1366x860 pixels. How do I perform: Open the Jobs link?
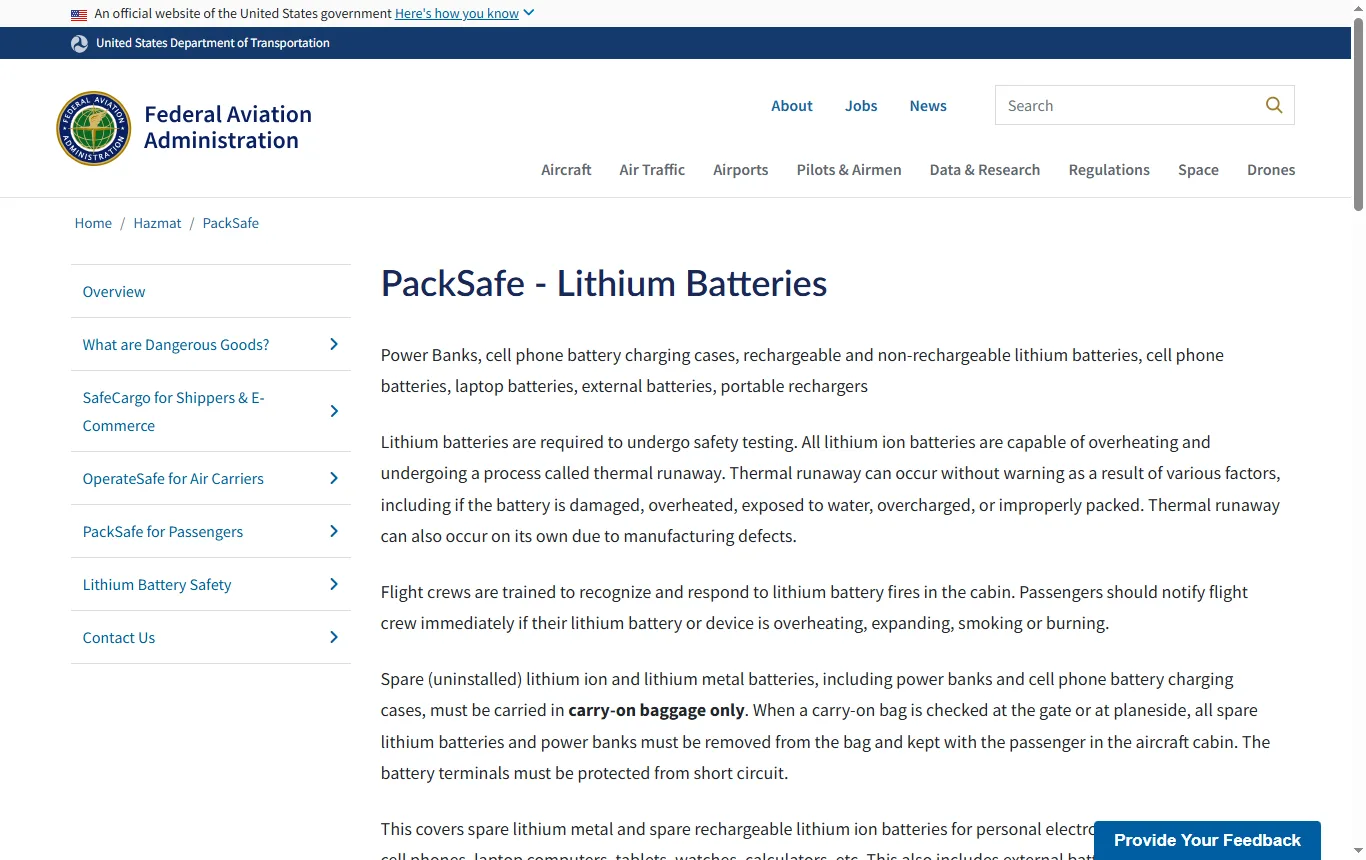tap(861, 106)
